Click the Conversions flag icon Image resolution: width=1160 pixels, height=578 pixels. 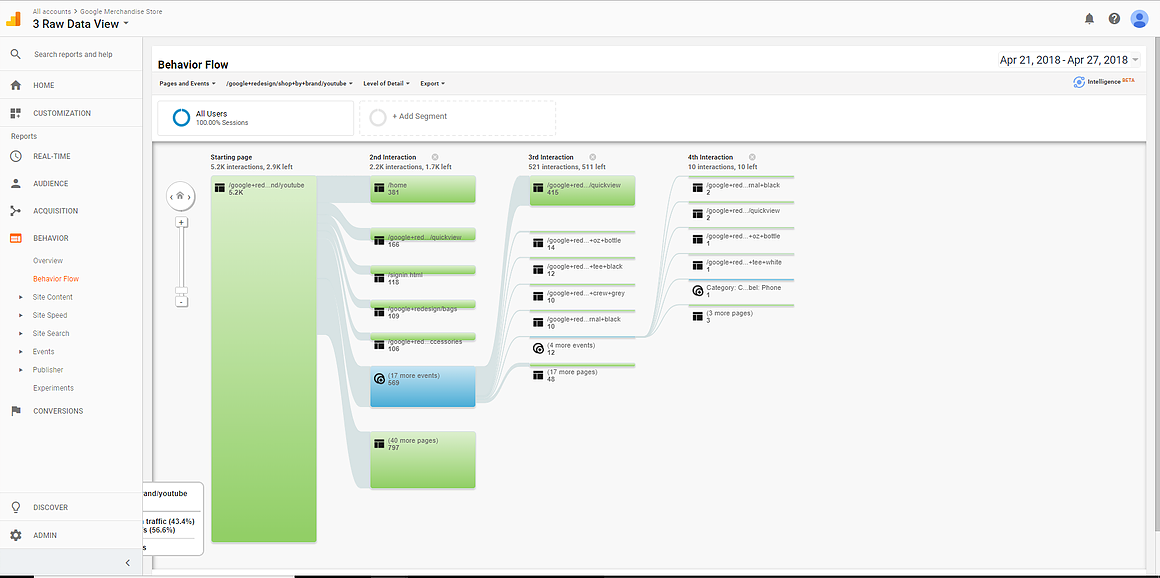coord(16,411)
